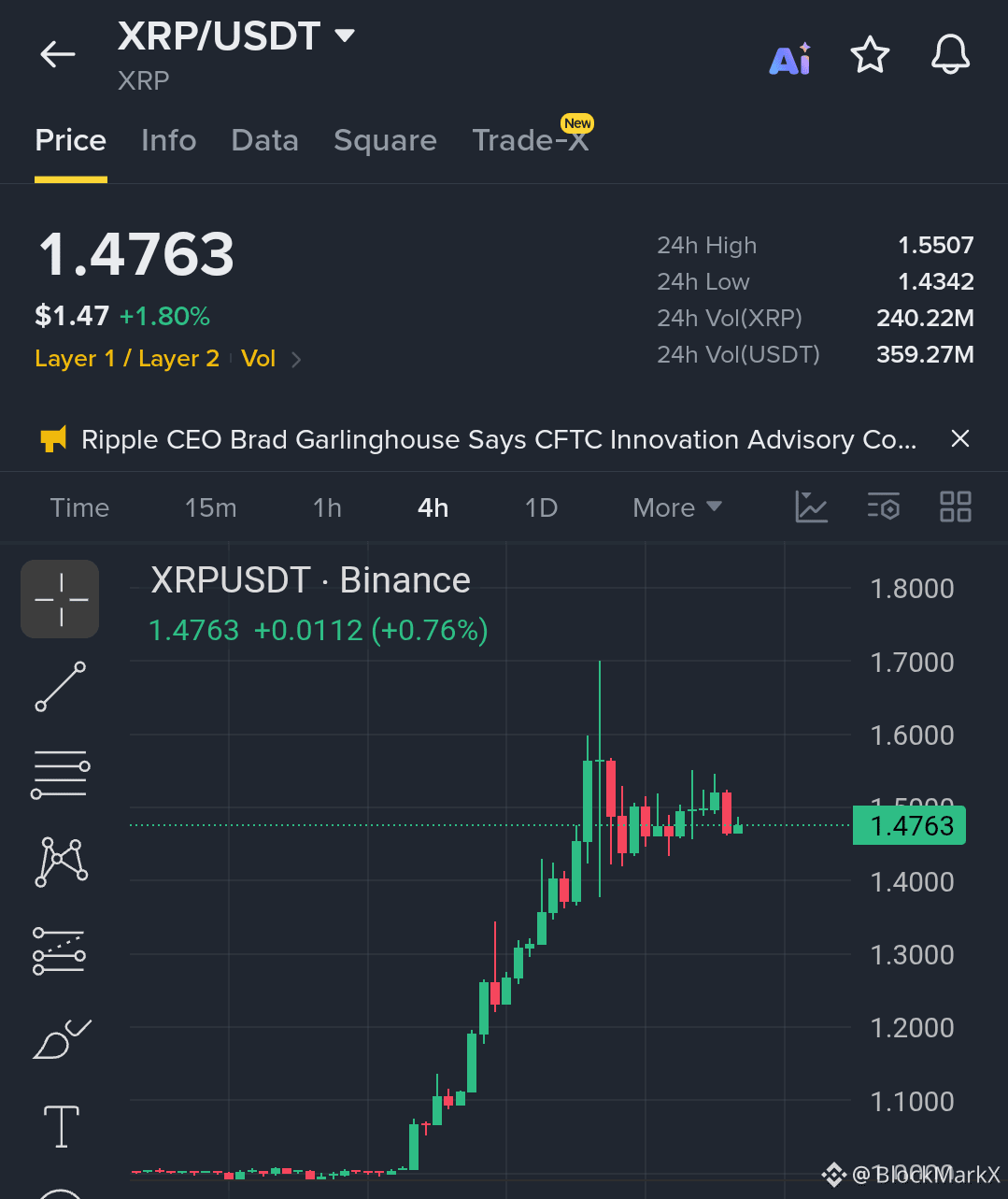Viewport: 1008px width, 1199px height.
Task: Click the 1.8000 price axis label
Action: tap(912, 589)
